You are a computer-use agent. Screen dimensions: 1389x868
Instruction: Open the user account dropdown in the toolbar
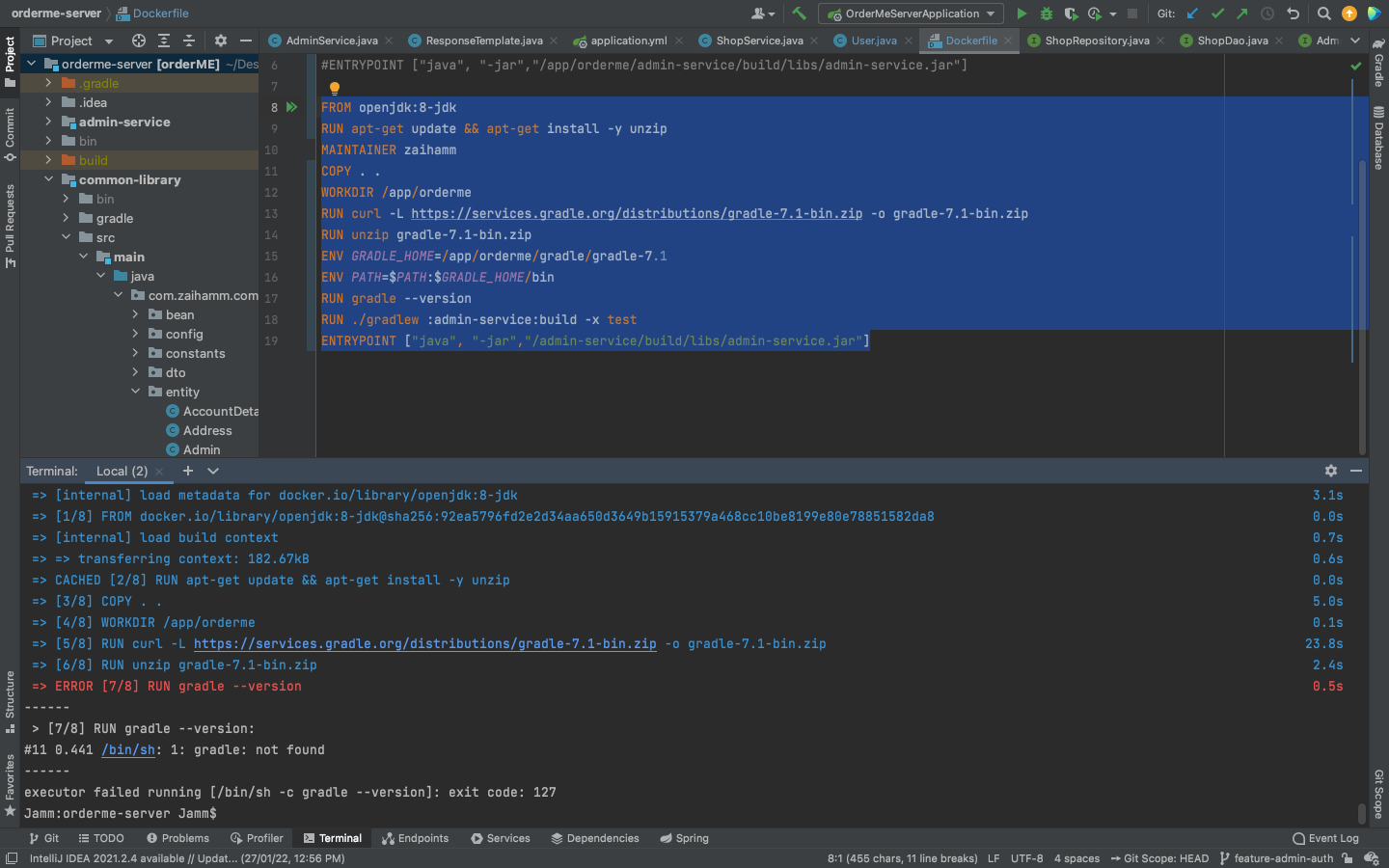[x=763, y=14]
